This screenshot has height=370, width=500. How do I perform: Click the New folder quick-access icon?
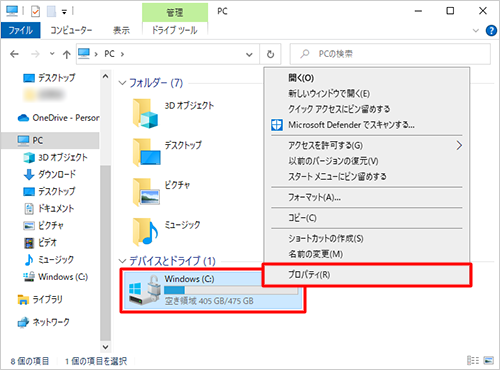point(51,11)
